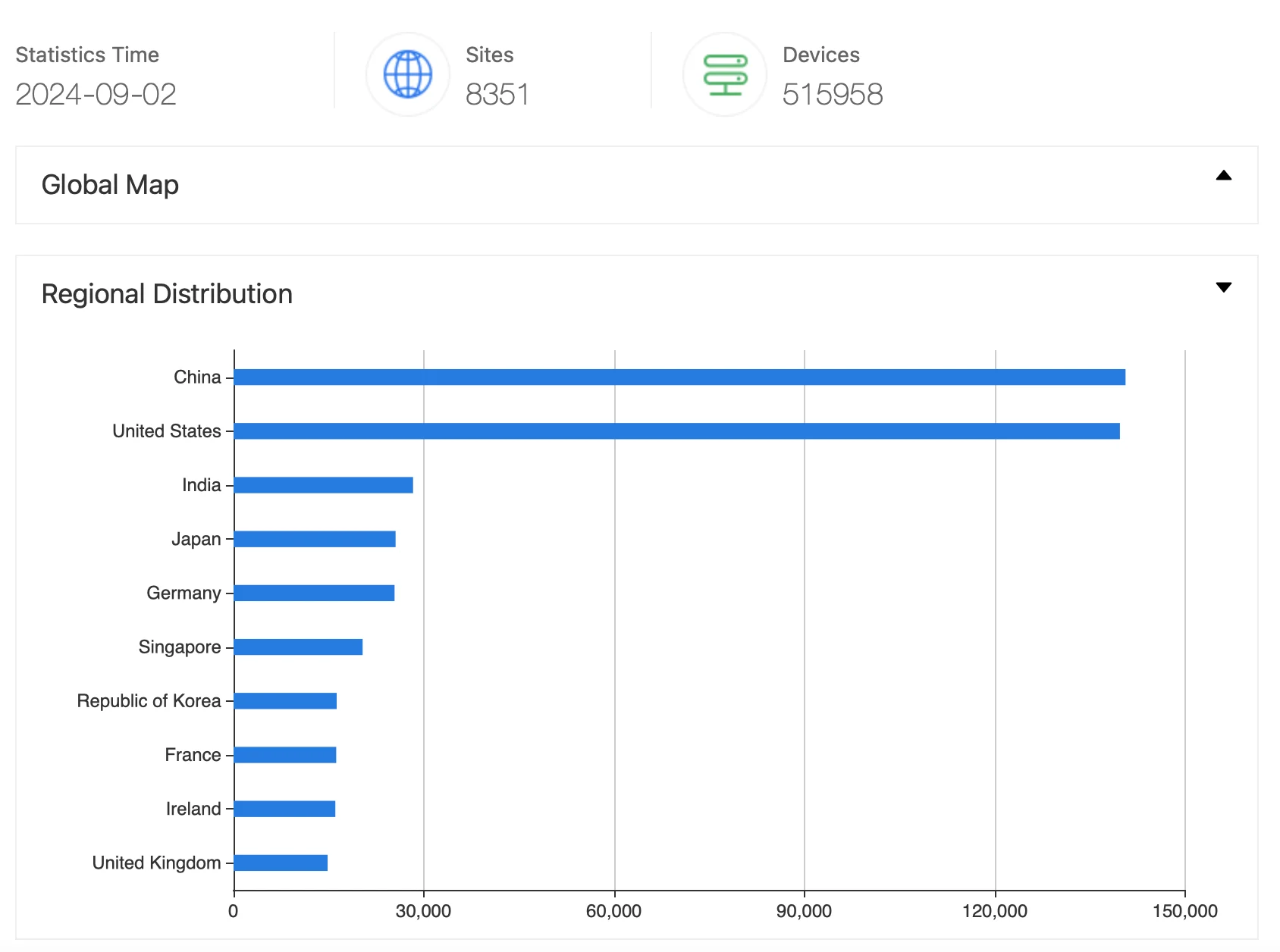Screen dimensions: 1280x952
Task: Click the China bar in chart
Action: tap(679, 377)
